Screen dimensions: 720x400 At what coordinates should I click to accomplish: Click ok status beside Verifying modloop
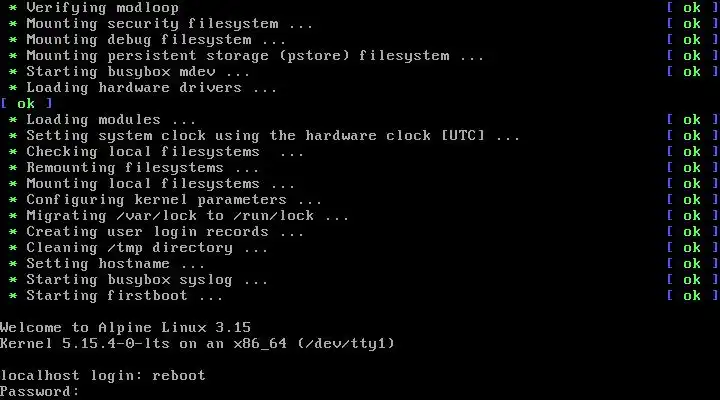pyautogui.click(x=692, y=8)
